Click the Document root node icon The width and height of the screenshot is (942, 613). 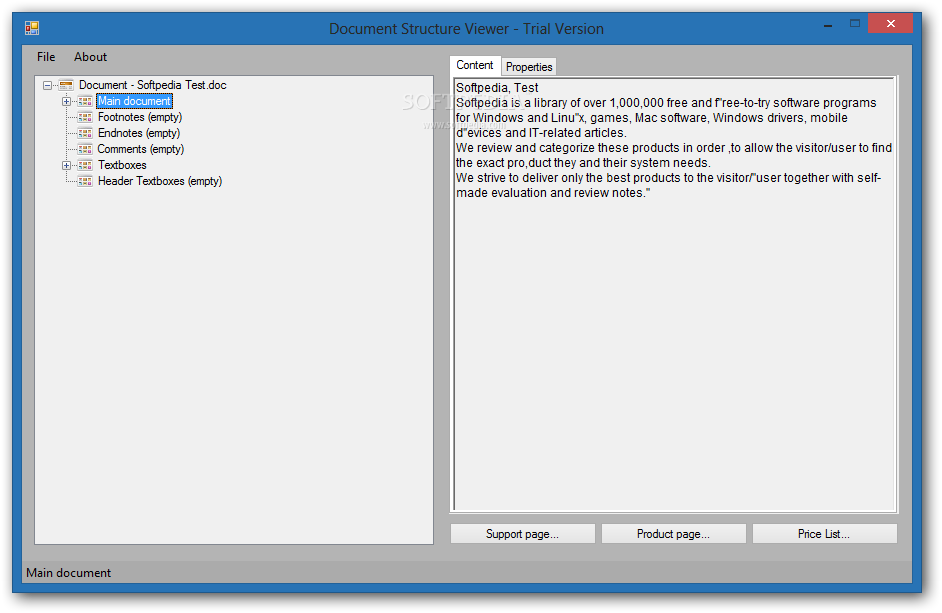tap(66, 85)
